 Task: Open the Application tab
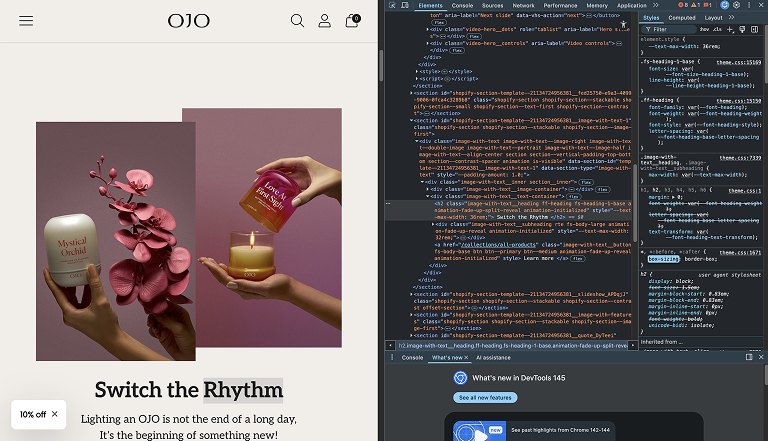(631, 5)
